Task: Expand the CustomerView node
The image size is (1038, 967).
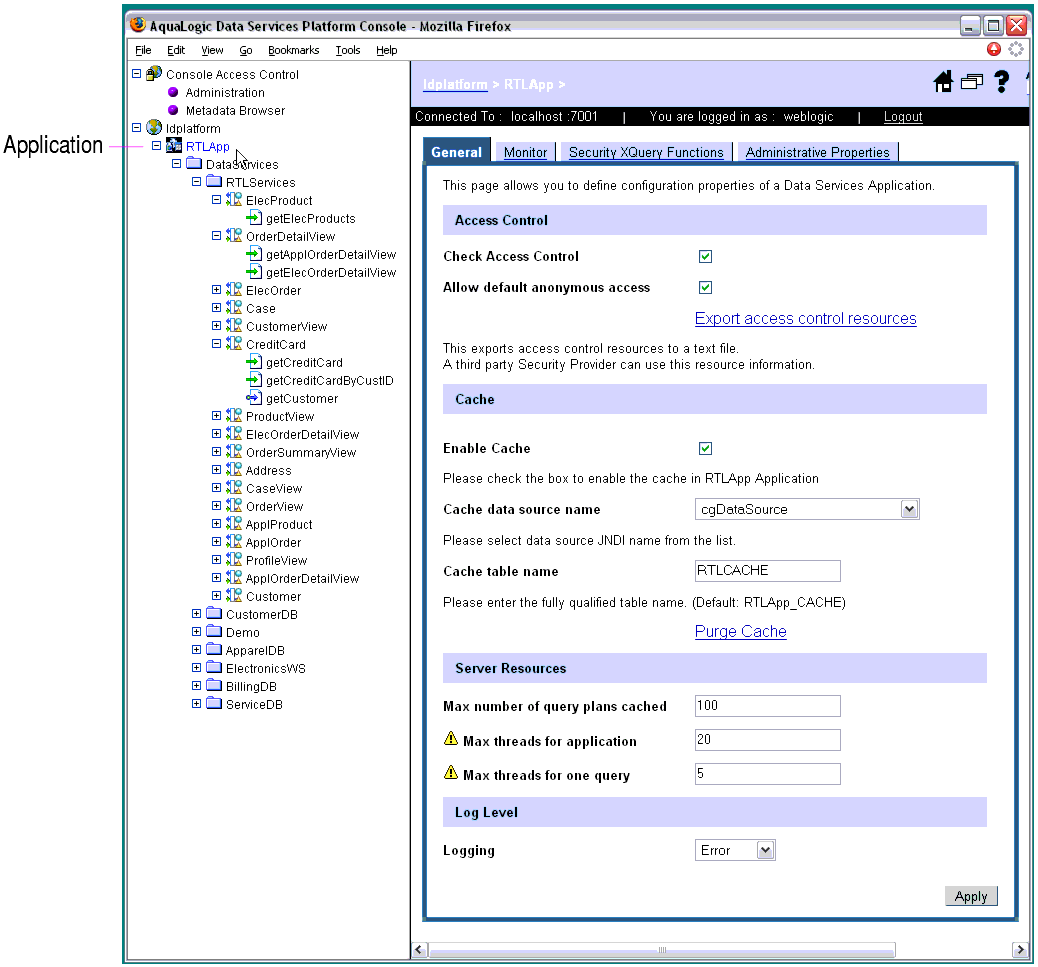Action: pos(216,326)
